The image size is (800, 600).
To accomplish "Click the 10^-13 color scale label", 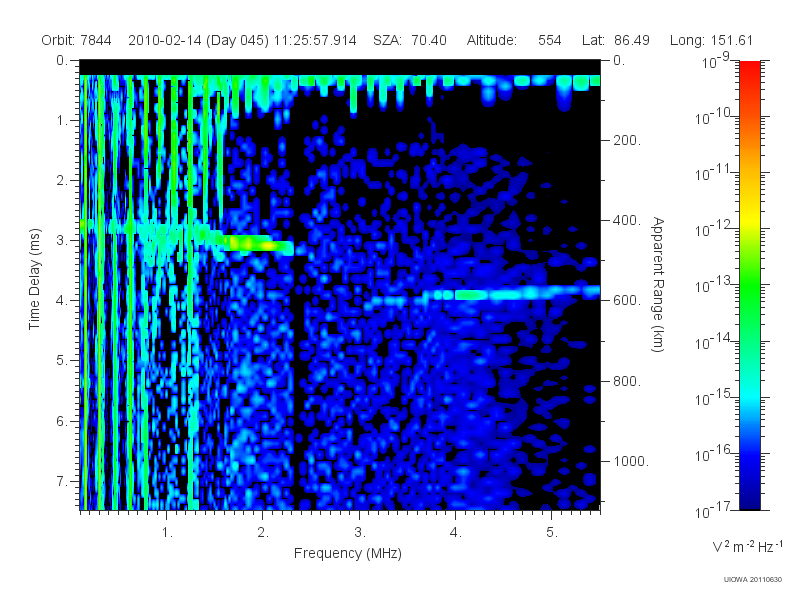I will click(x=714, y=284).
